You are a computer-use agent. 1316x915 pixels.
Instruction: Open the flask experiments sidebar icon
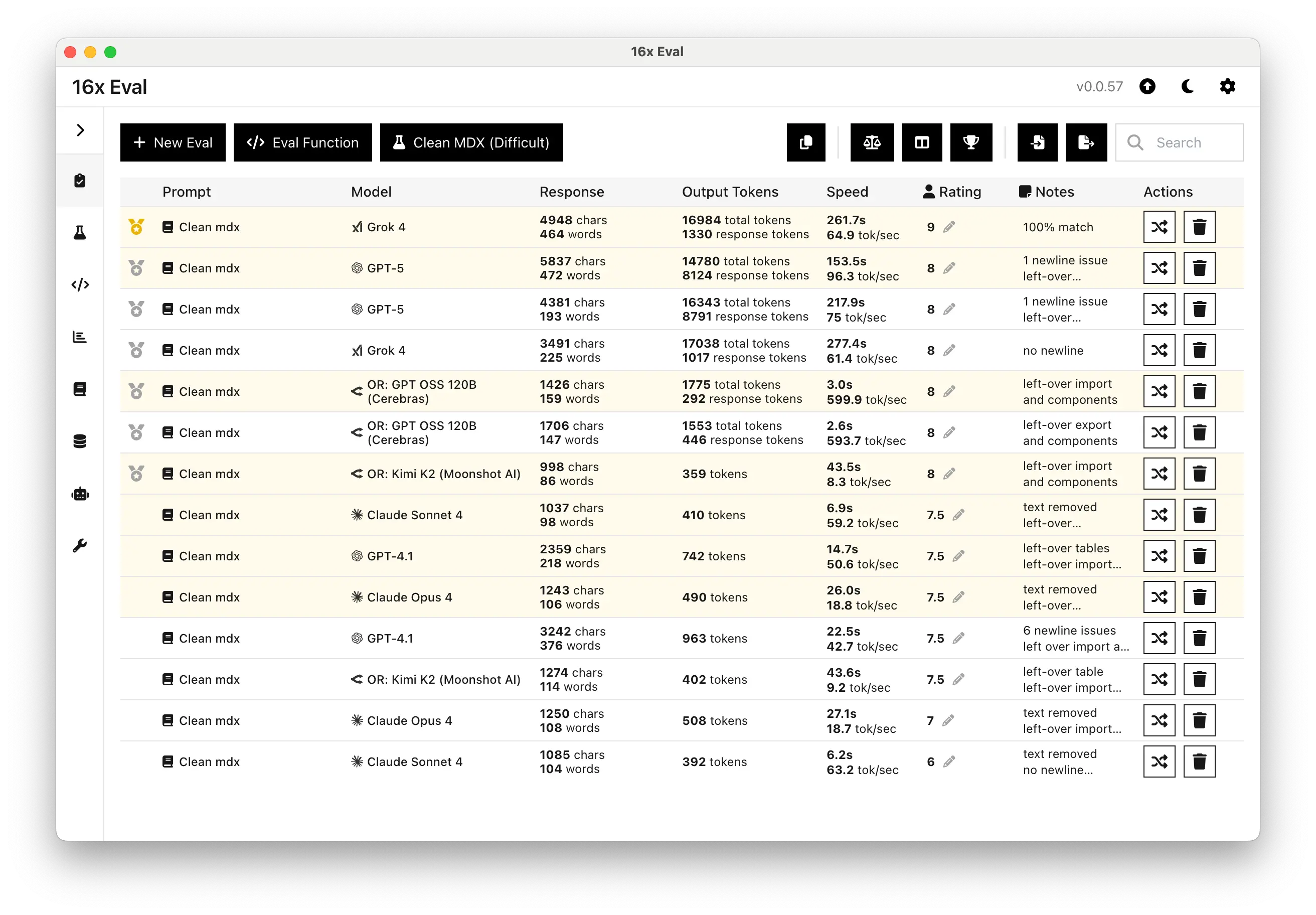80,232
